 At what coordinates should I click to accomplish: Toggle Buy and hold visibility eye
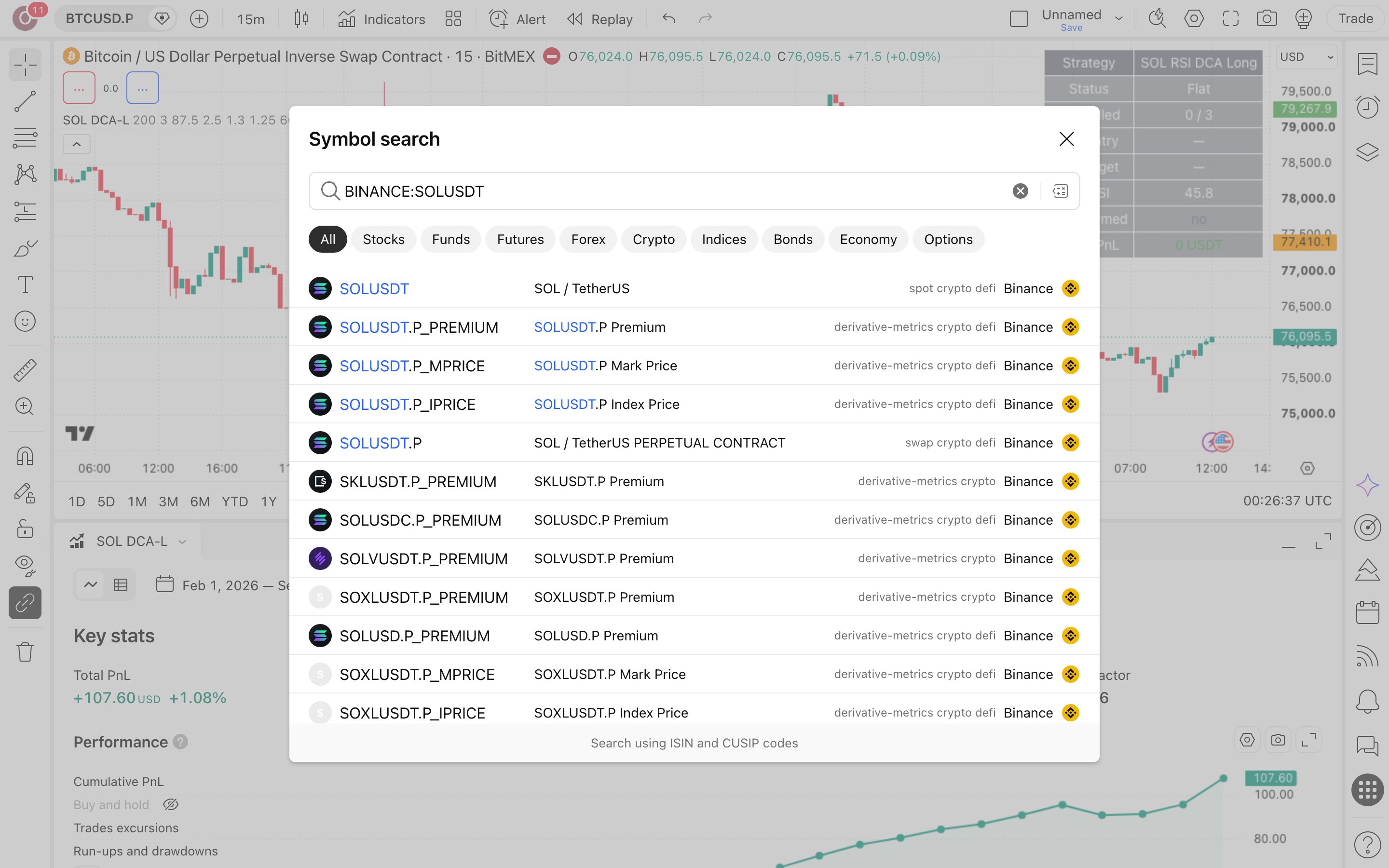(x=170, y=804)
